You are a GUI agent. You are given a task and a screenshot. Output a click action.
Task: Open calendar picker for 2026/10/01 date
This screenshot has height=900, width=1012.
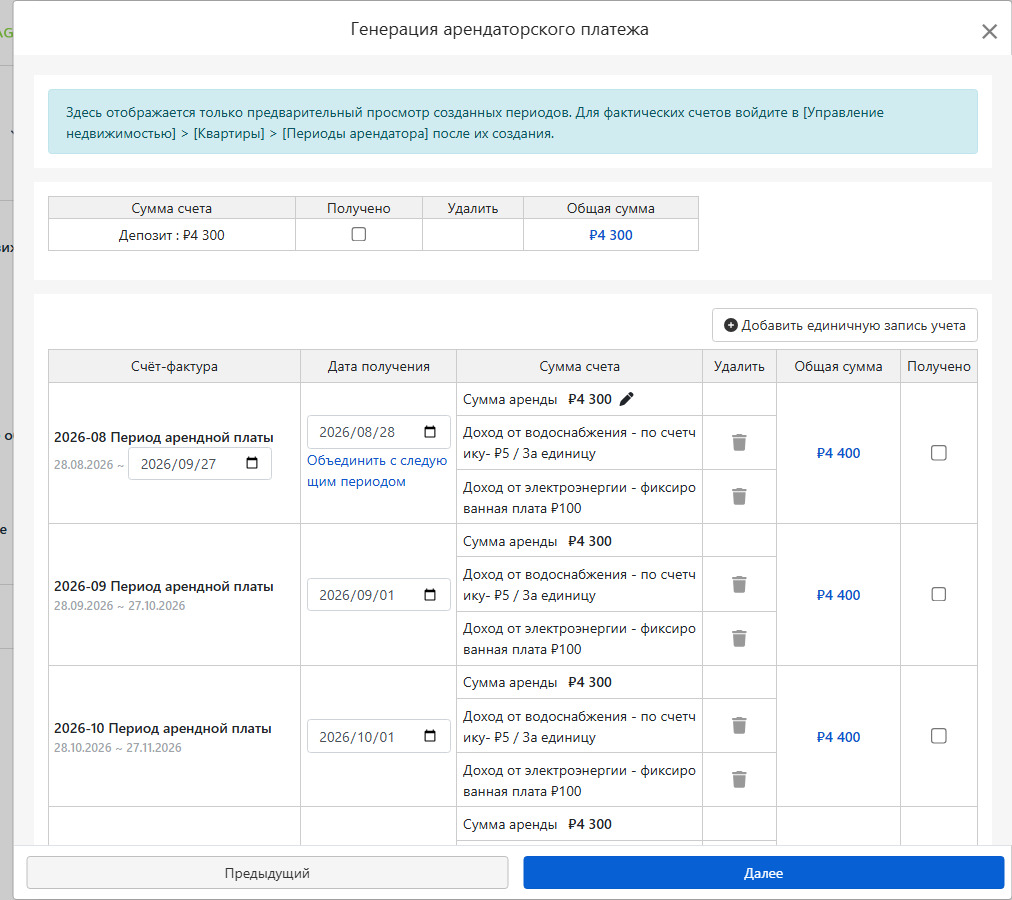tap(430, 736)
